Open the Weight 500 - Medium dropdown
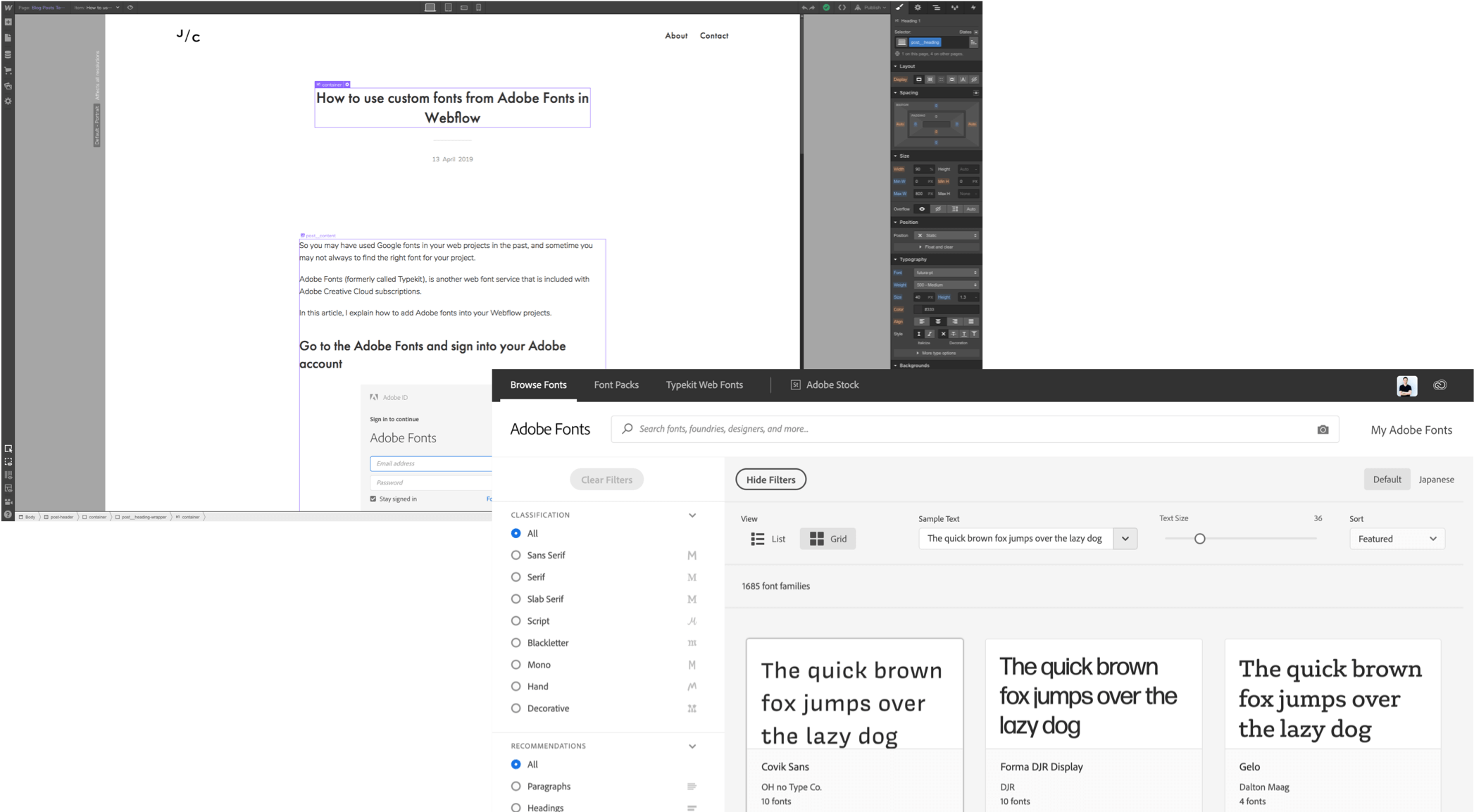This screenshot has width=1474, height=812. click(946, 285)
